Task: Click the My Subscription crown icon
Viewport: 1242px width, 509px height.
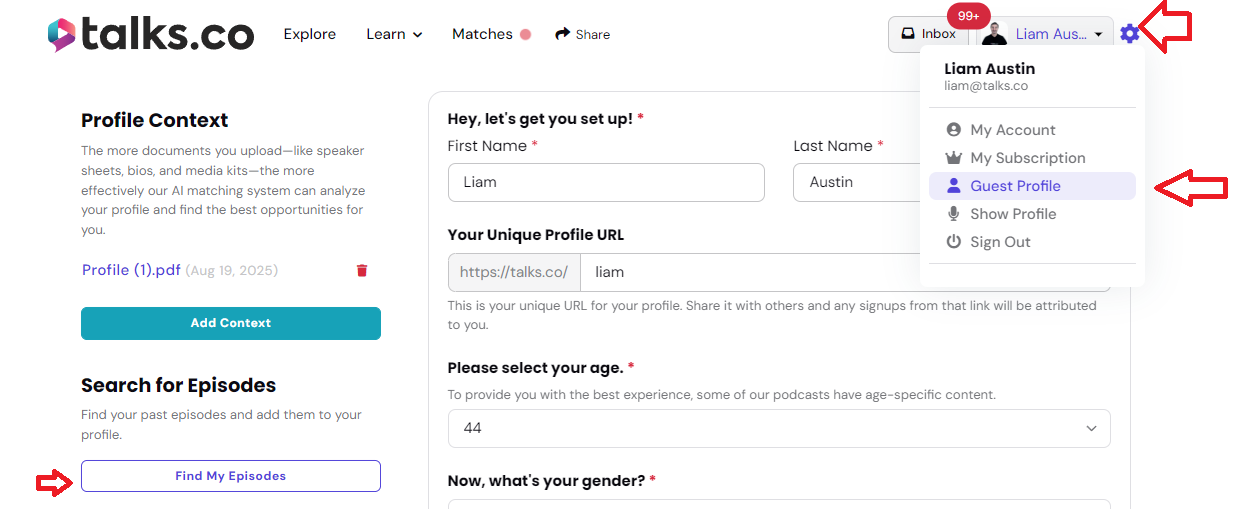Action: [953, 158]
